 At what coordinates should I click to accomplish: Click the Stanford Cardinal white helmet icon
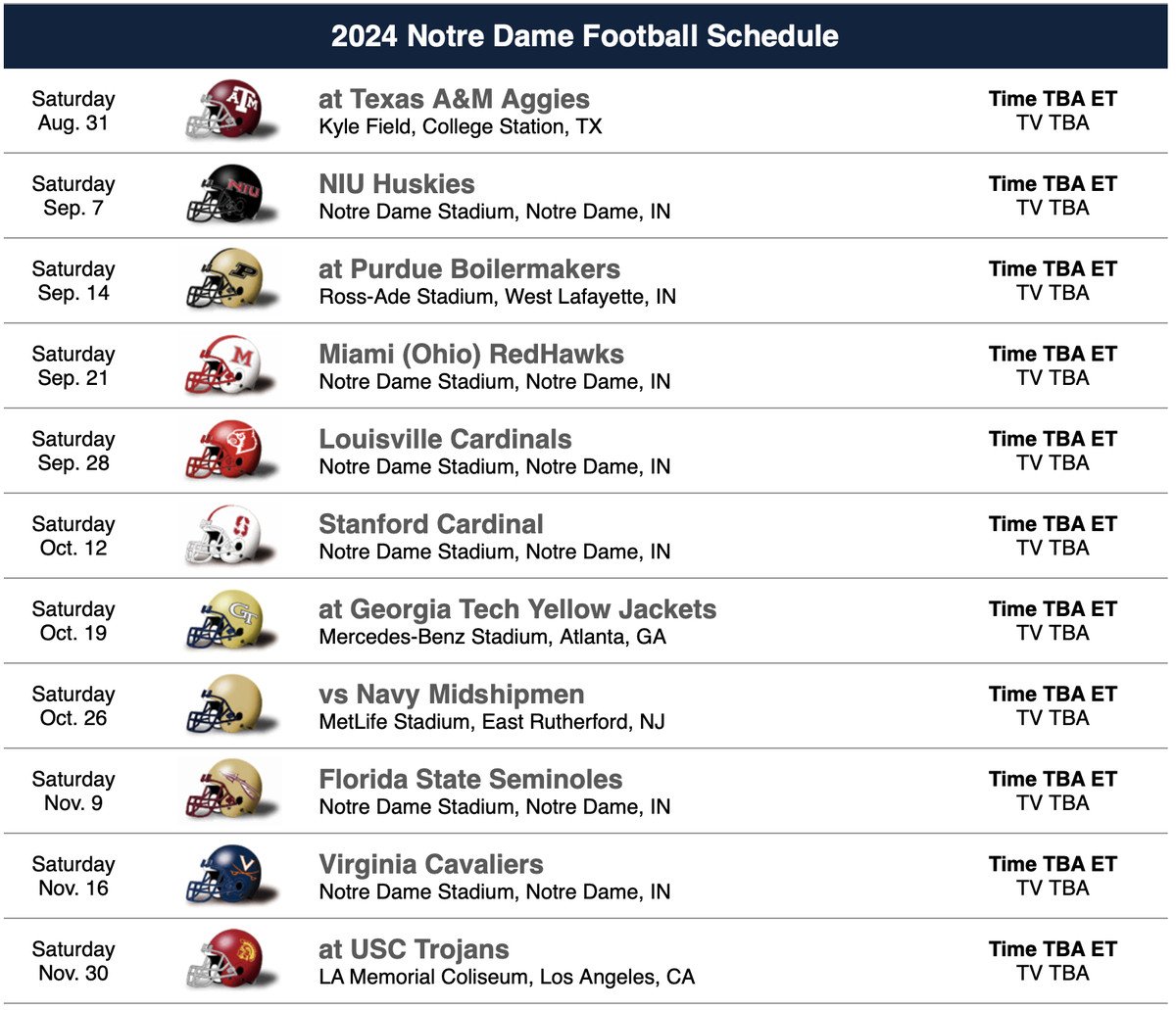point(225,536)
